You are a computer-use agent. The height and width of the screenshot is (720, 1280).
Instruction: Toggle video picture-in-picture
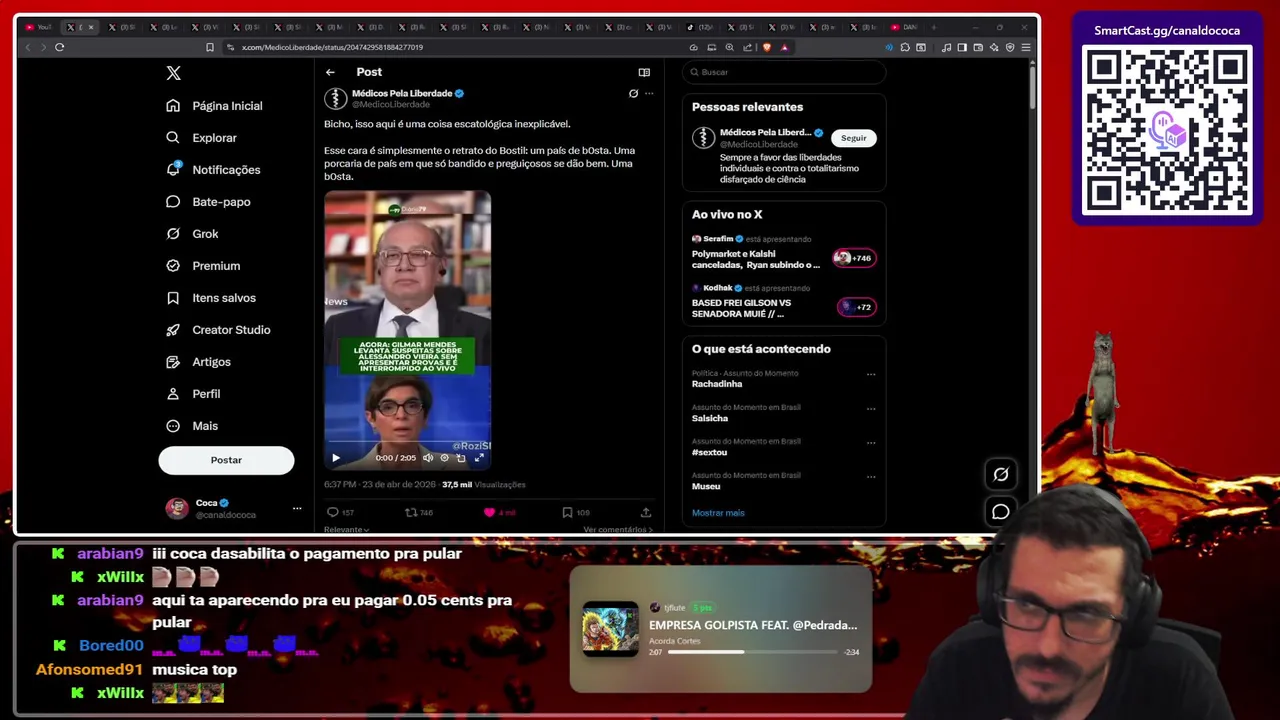click(x=461, y=458)
